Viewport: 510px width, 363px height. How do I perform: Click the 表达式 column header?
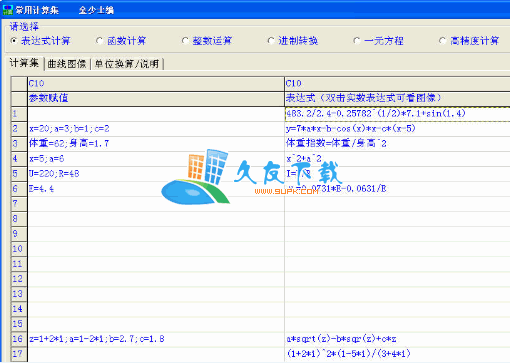coord(397,98)
